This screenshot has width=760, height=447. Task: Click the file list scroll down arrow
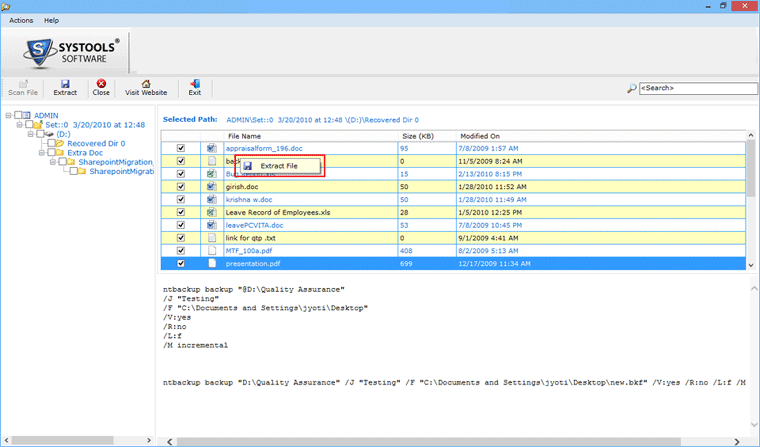click(751, 265)
